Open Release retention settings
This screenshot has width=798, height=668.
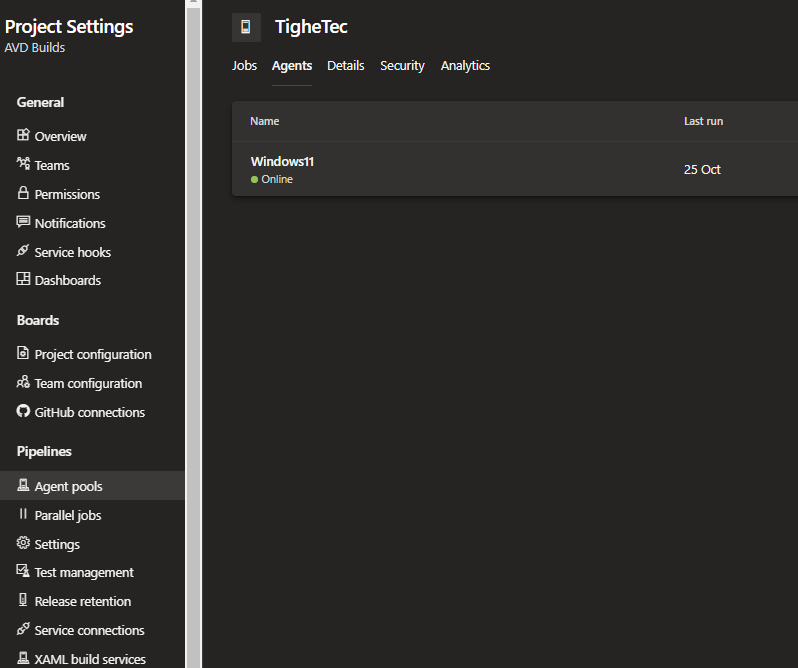click(82, 601)
